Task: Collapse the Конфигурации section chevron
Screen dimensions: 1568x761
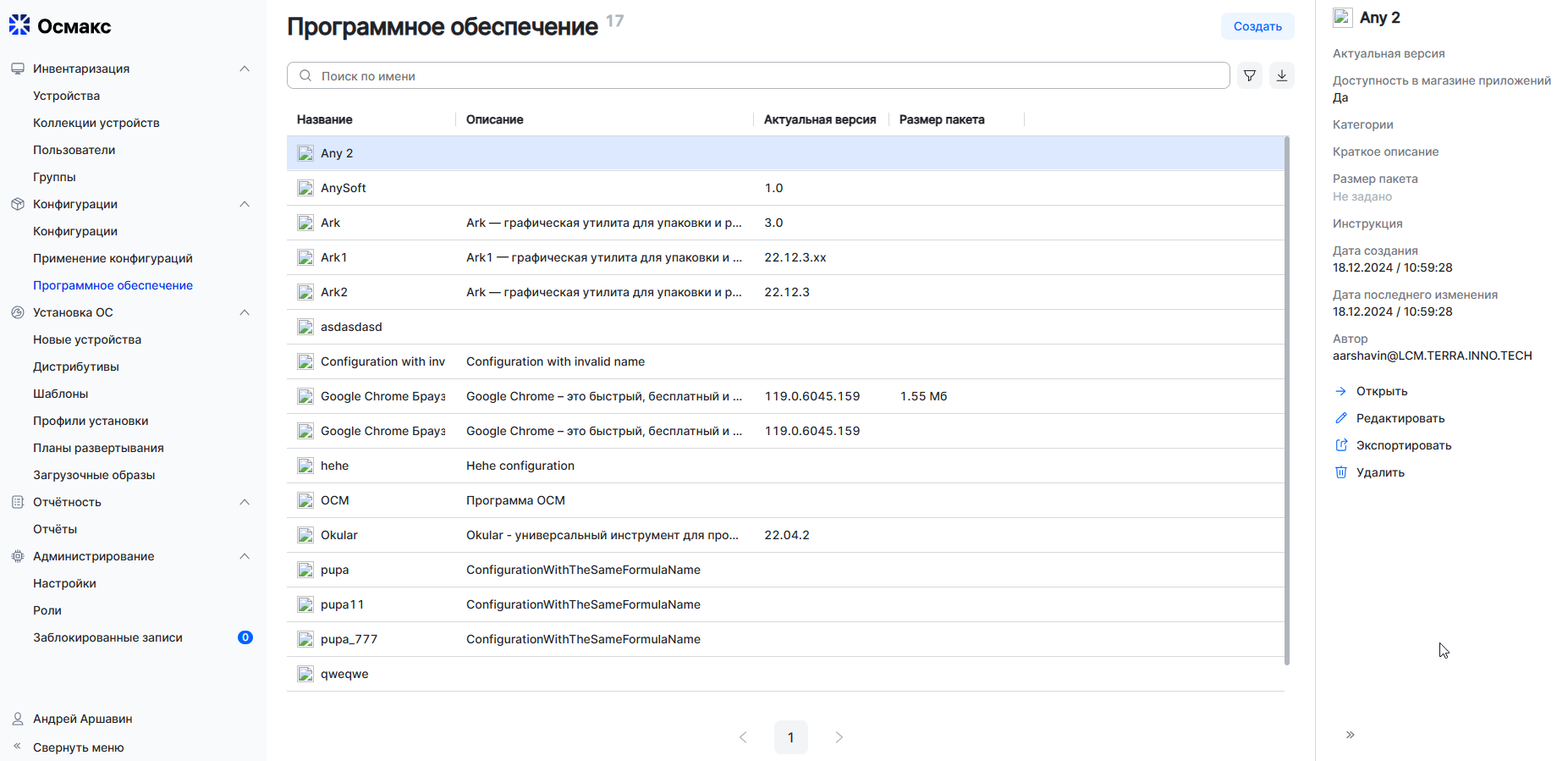Action: click(245, 204)
